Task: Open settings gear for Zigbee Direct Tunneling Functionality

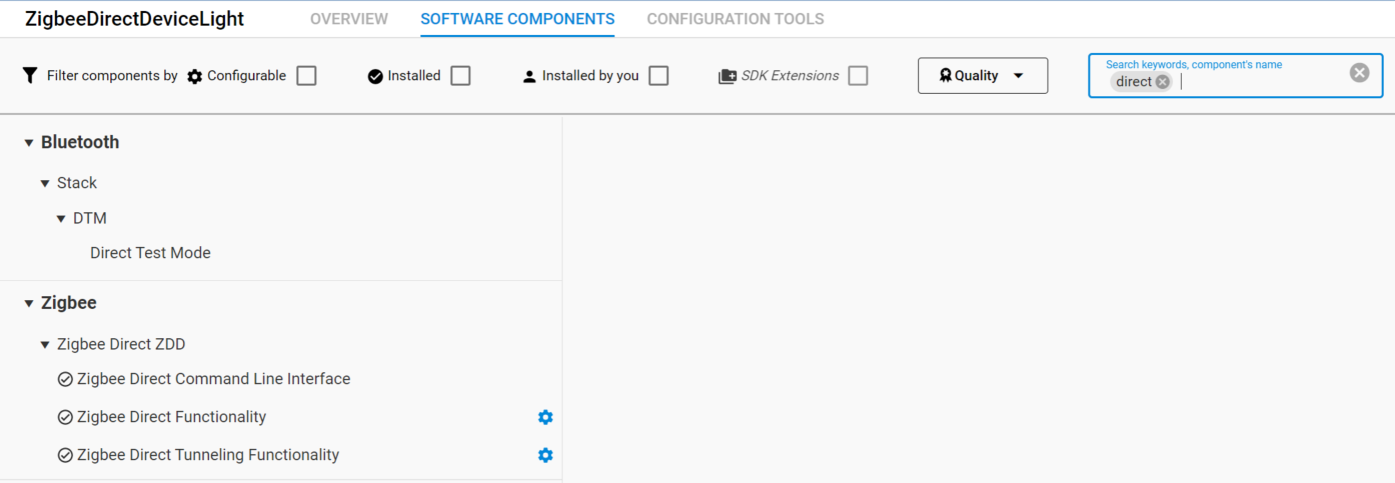Action: click(x=545, y=455)
